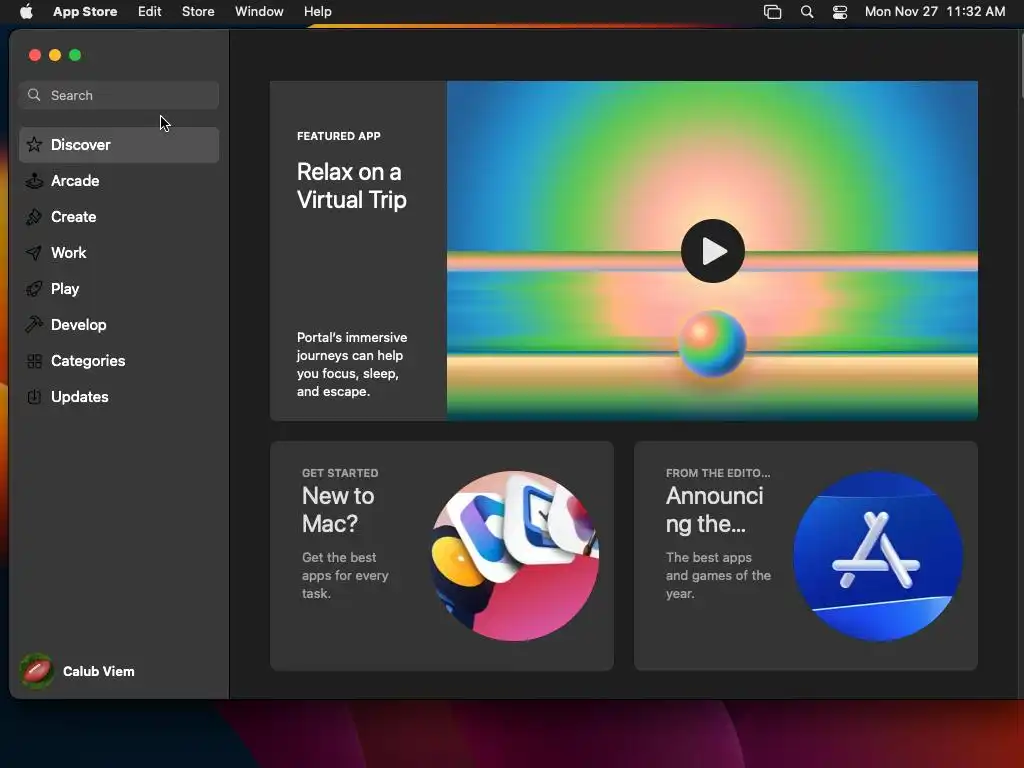The image size is (1024, 768).
Task: Open the Categories grid icon
Action: click(x=34, y=360)
